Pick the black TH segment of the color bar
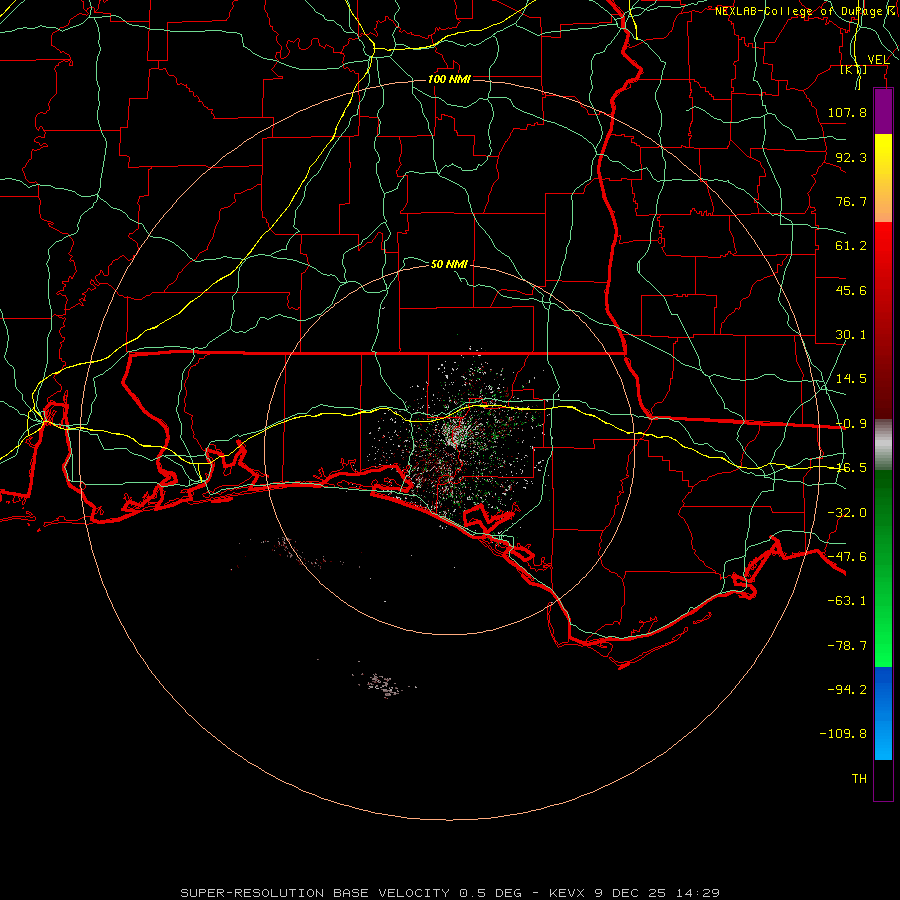 (x=883, y=779)
